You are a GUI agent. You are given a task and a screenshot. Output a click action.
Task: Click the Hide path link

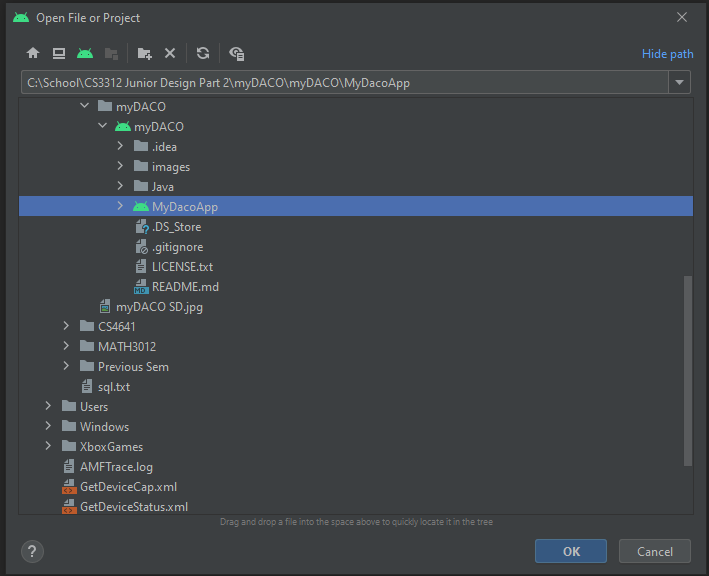pos(667,54)
